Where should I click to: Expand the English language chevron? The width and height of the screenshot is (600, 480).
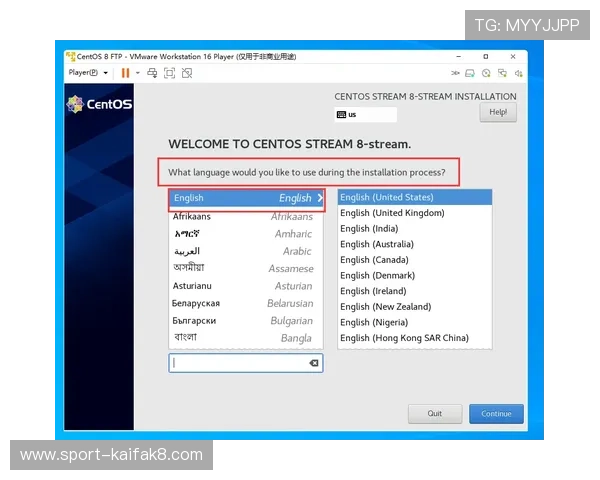(x=320, y=198)
